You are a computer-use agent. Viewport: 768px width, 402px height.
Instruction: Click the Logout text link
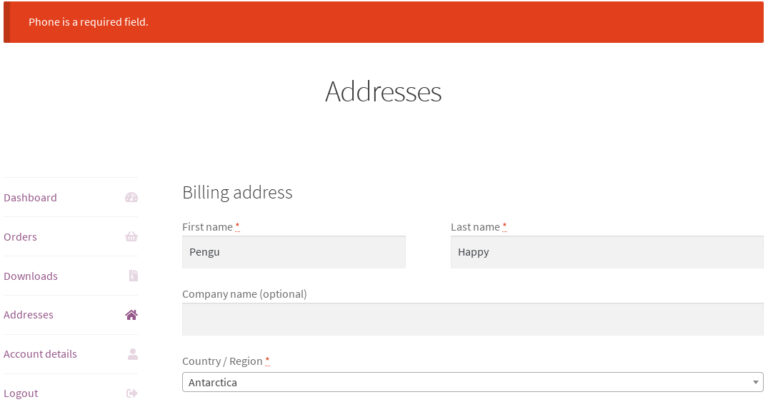21,393
